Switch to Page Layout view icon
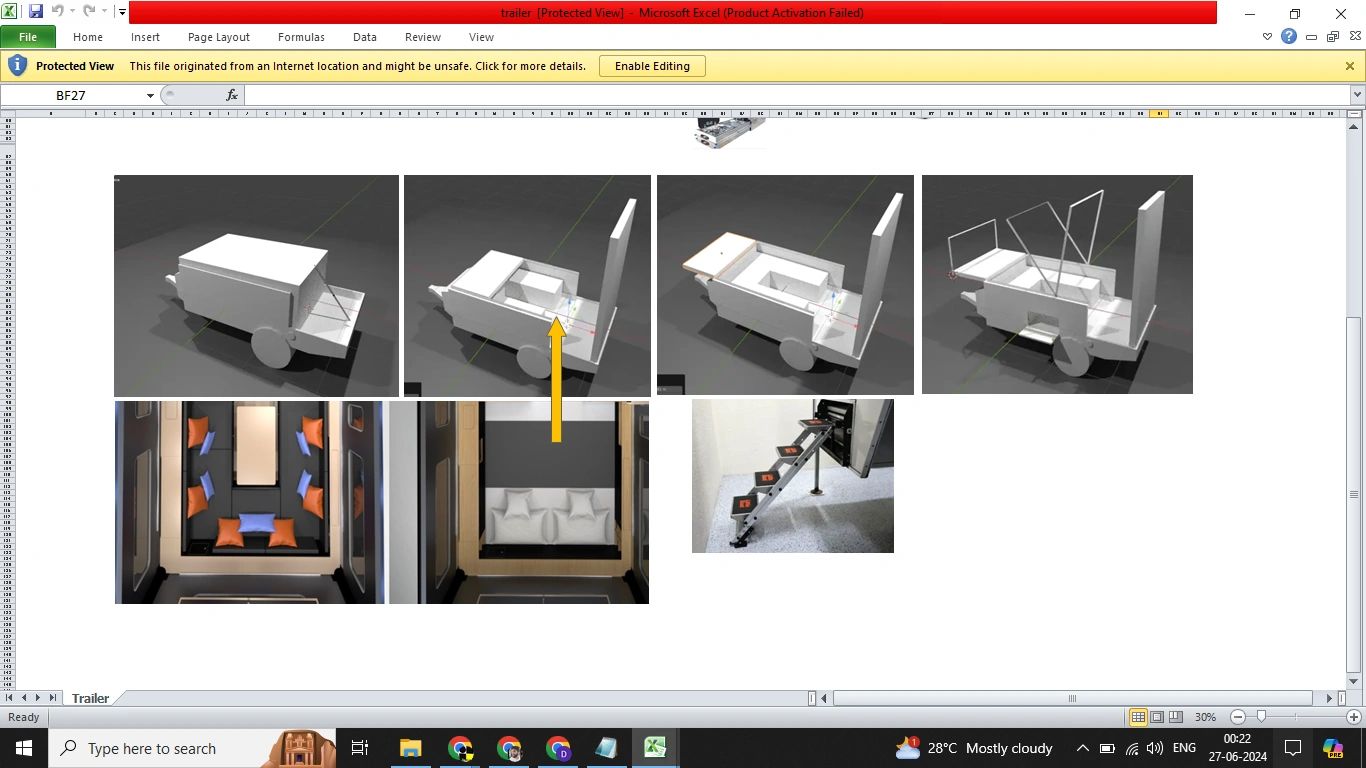 click(x=1155, y=717)
